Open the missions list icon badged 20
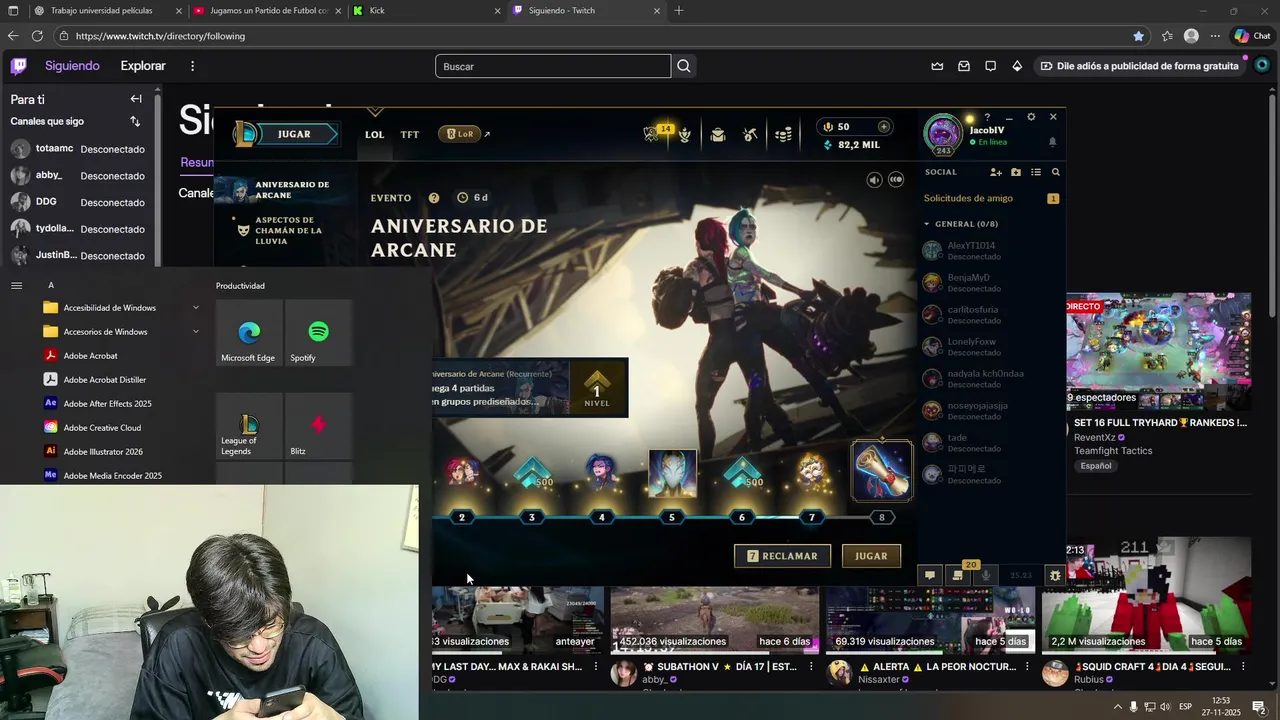This screenshot has height=720, width=1280. coord(957,575)
